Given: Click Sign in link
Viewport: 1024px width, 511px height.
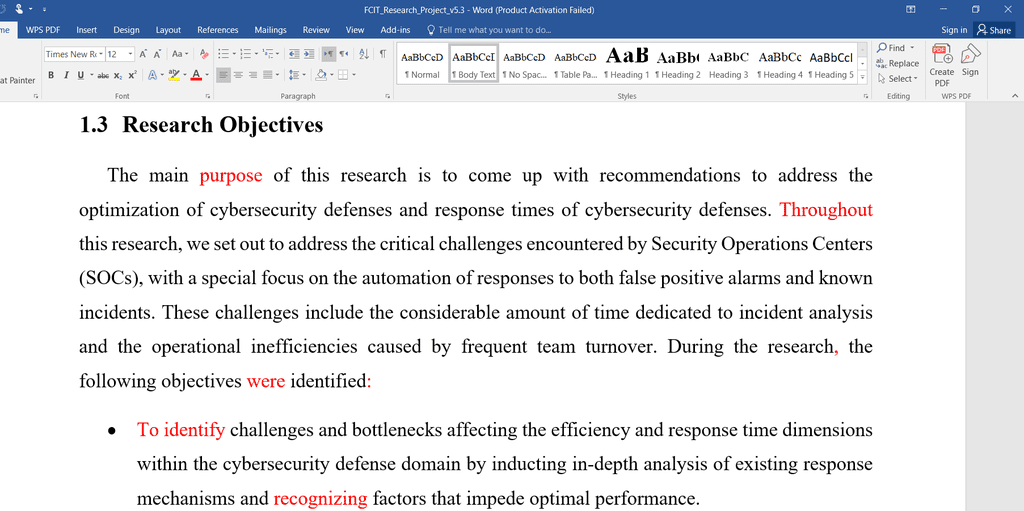Looking at the screenshot, I should point(954,30).
